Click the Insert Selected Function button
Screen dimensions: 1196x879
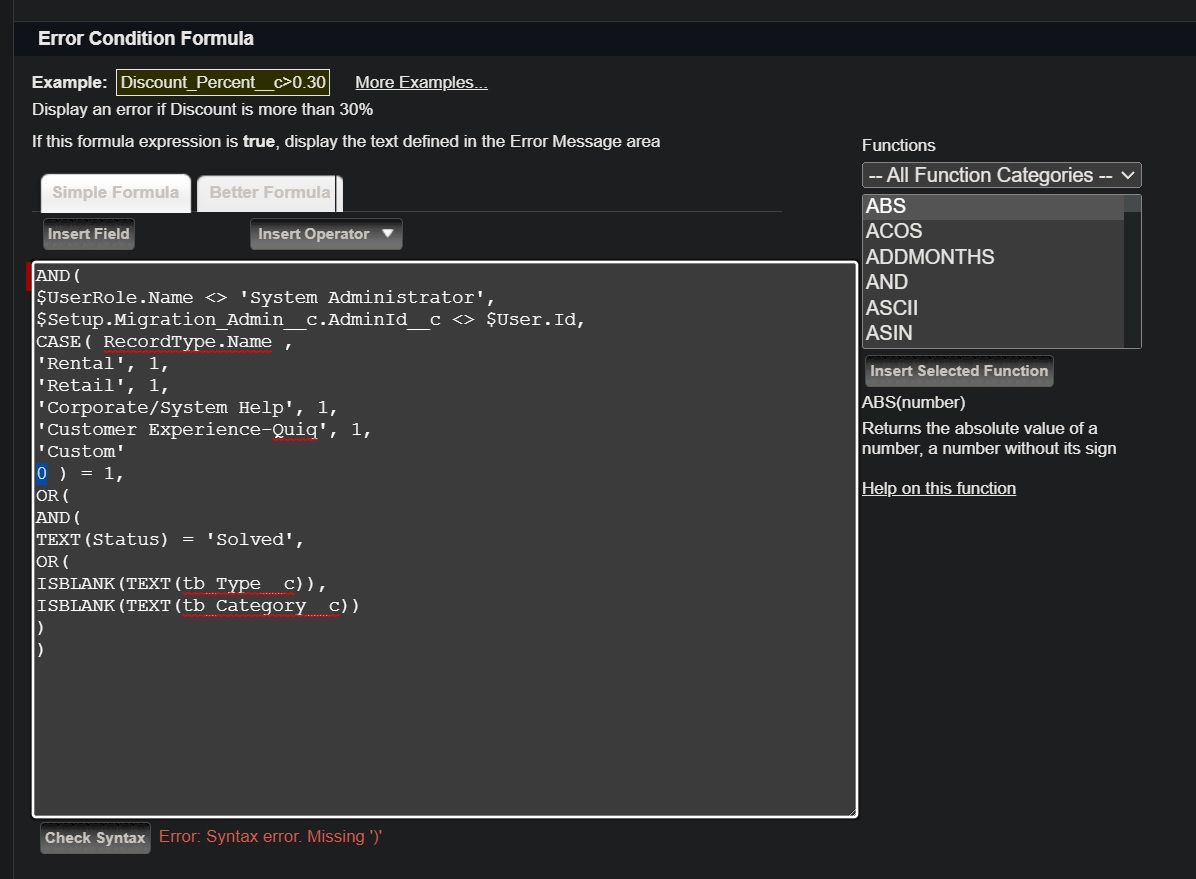coord(959,371)
